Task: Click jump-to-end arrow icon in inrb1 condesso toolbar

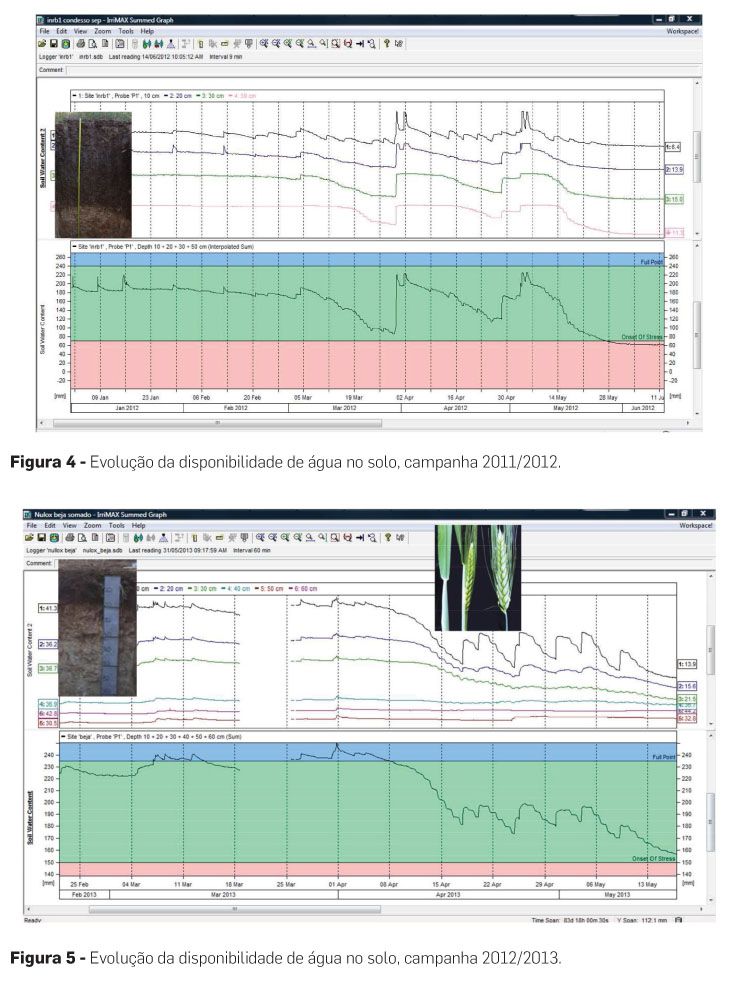Action: tap(360, 44)
